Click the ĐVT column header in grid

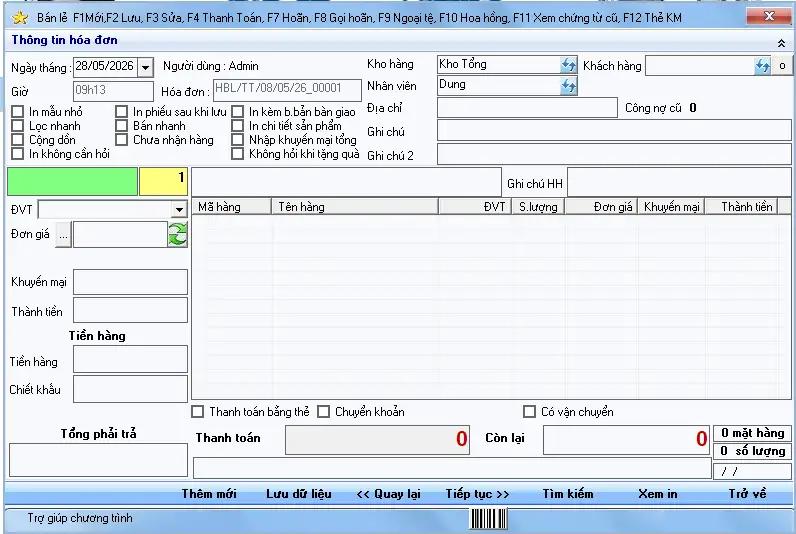tap(475, 207)
